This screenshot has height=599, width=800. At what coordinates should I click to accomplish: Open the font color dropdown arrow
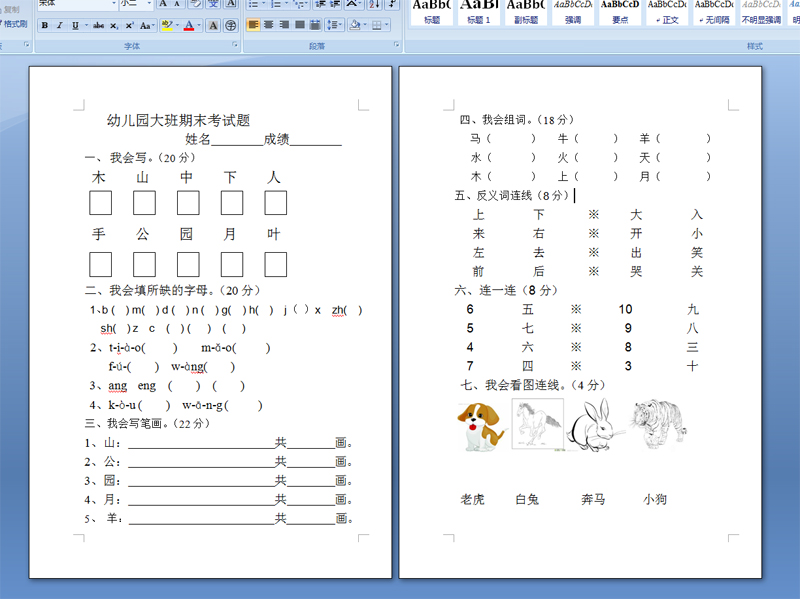(x=199, y=25)
